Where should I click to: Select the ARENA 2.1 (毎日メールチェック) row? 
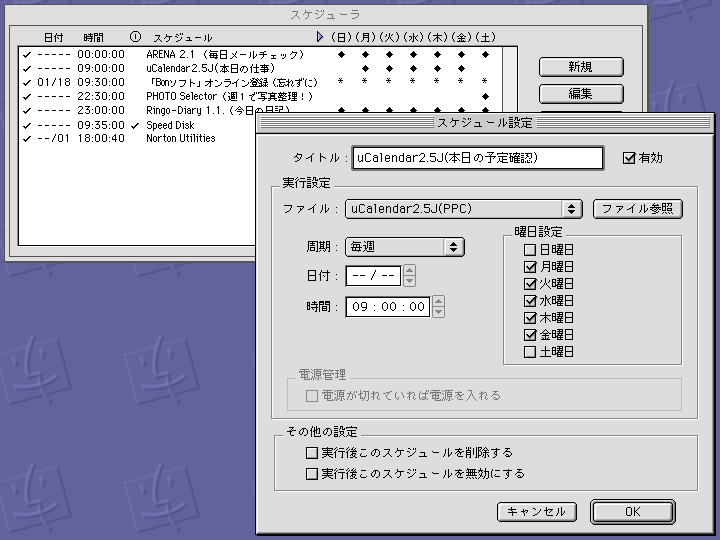[x=260, y=55]
